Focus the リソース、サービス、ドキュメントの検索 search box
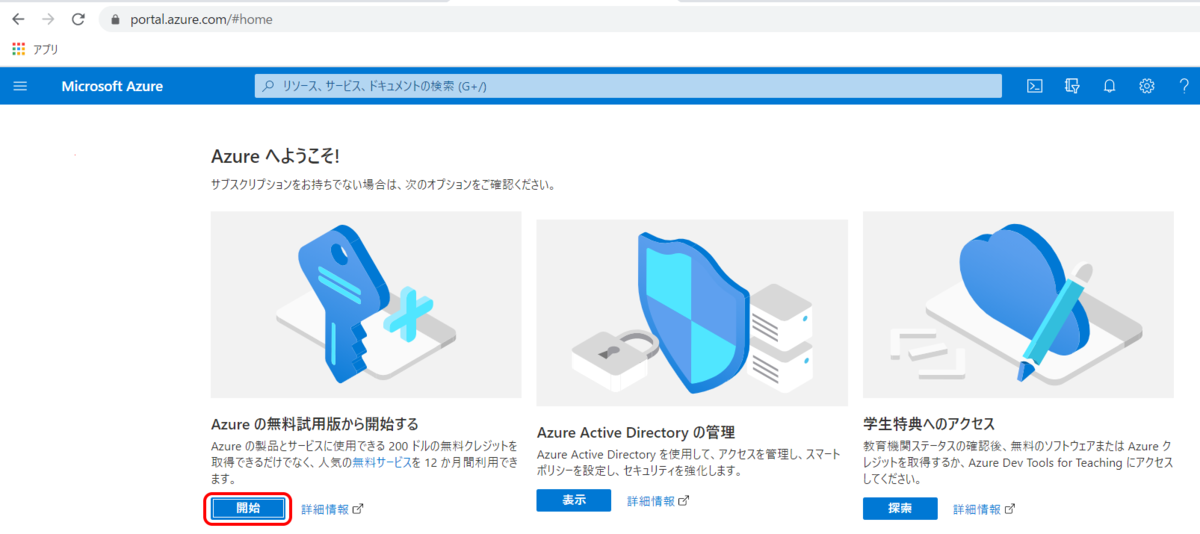Screen dimensions: 1200x534 coord(628,86)
